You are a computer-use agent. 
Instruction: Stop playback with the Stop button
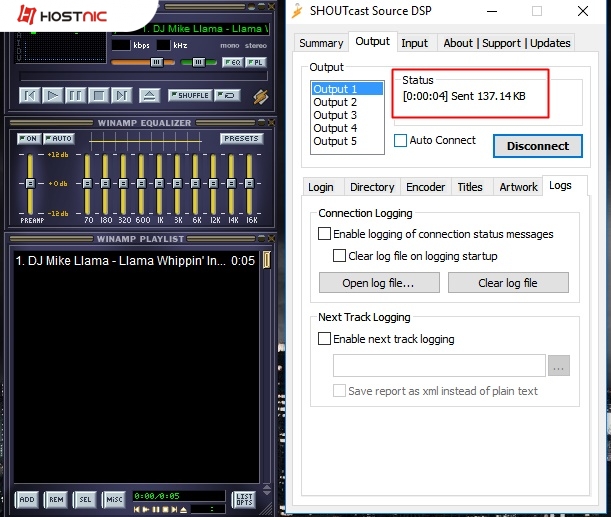(x=98, y=96)
